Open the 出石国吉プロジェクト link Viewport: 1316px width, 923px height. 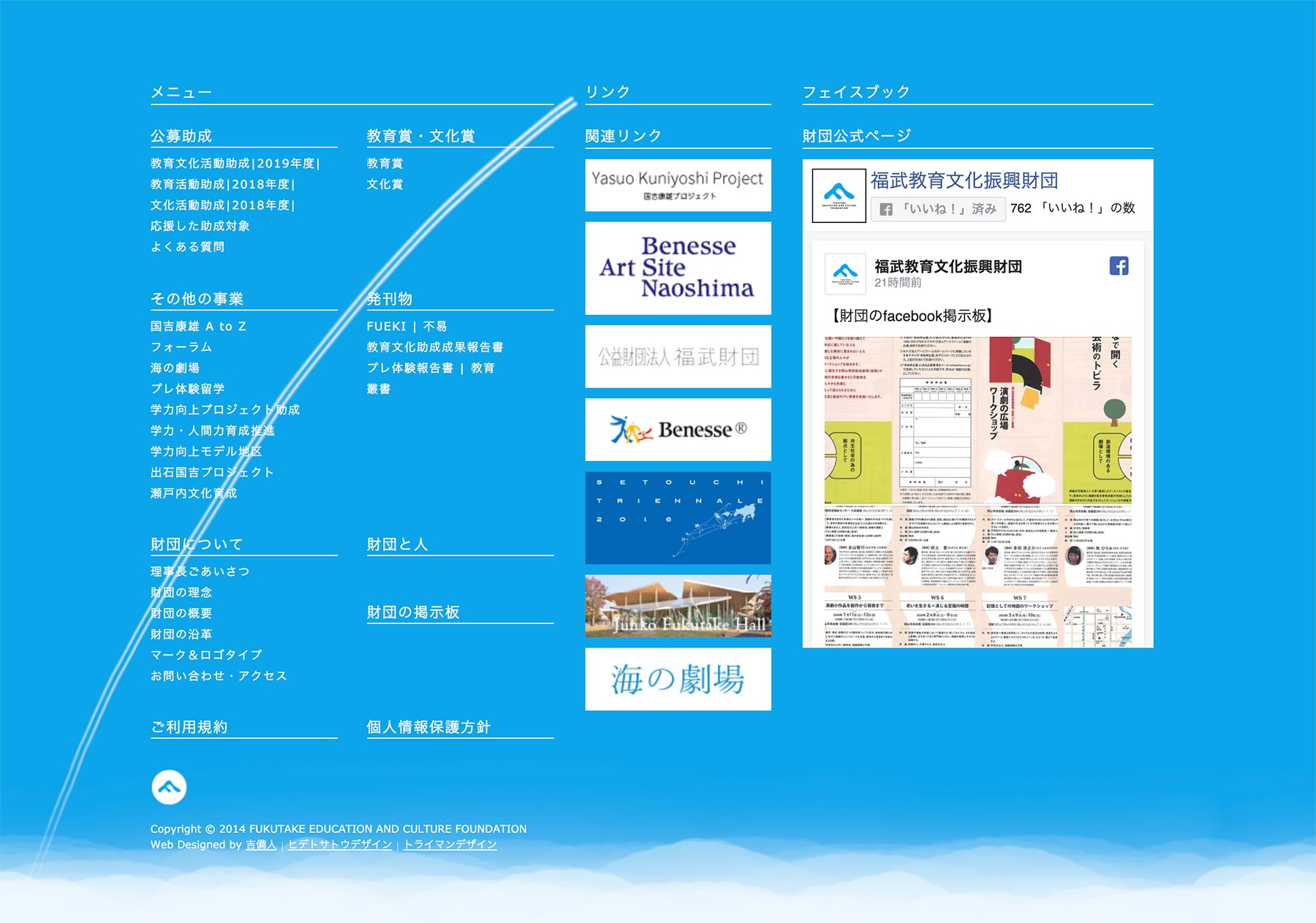coord(213,473)
